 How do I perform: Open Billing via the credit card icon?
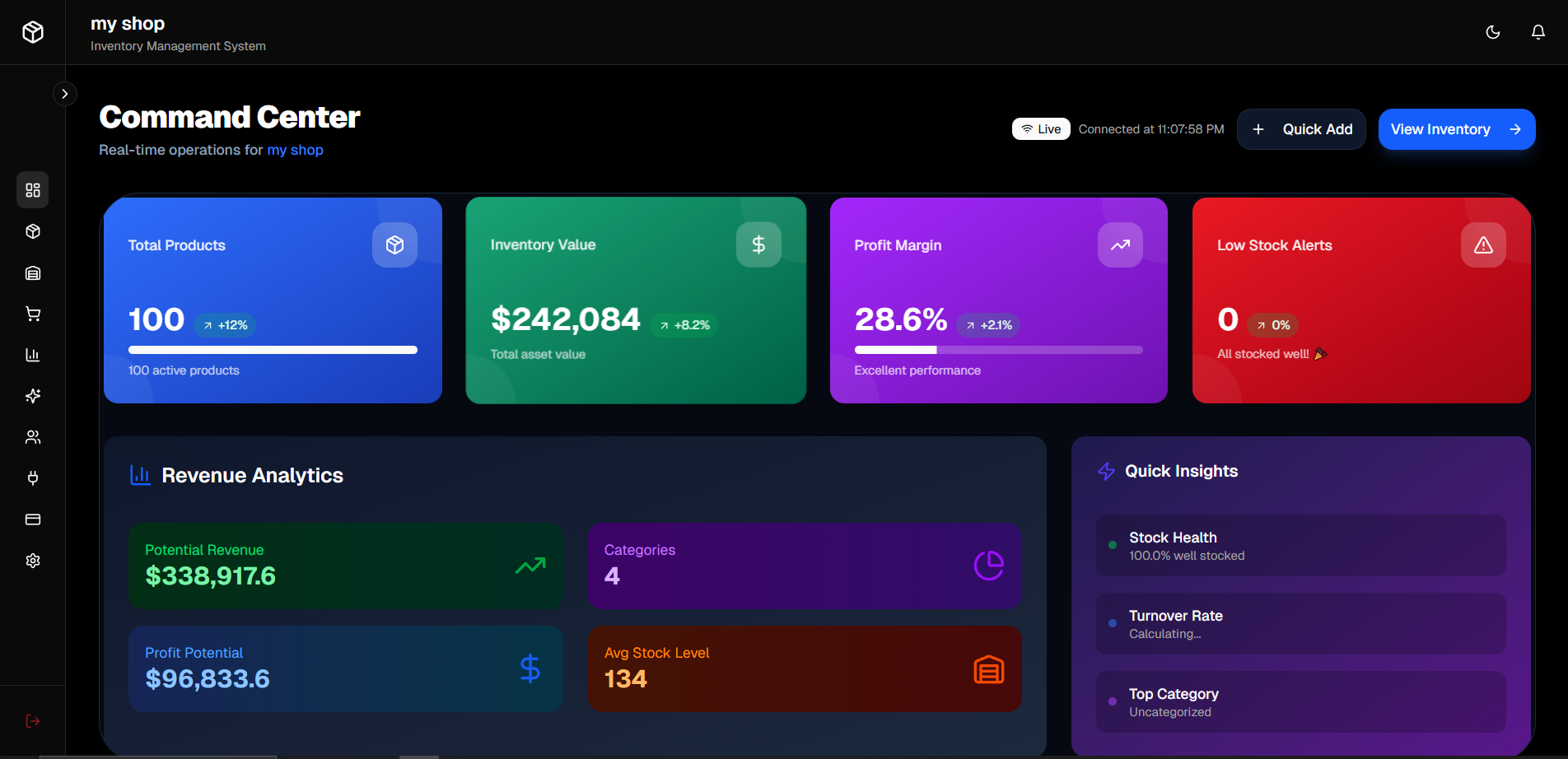click(33, 519)
